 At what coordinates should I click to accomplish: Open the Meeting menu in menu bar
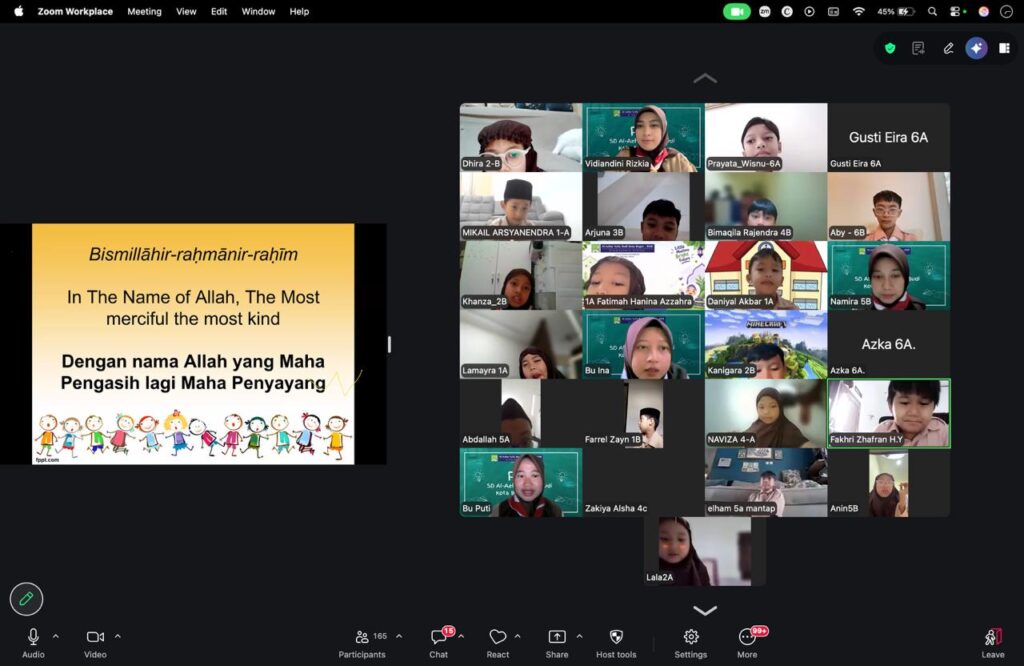tap(144, 11)
